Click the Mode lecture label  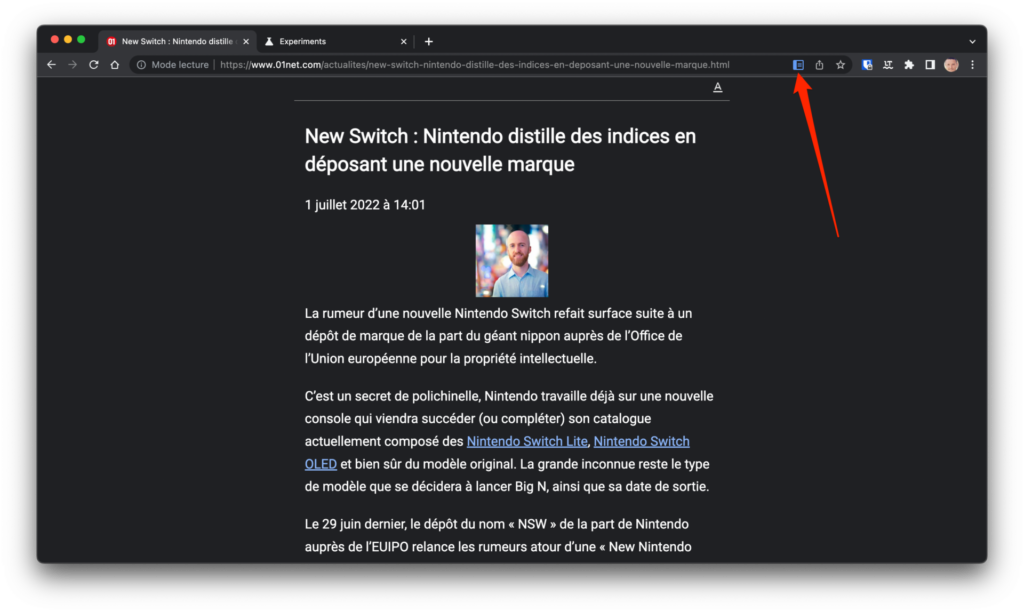coord(180,65)
